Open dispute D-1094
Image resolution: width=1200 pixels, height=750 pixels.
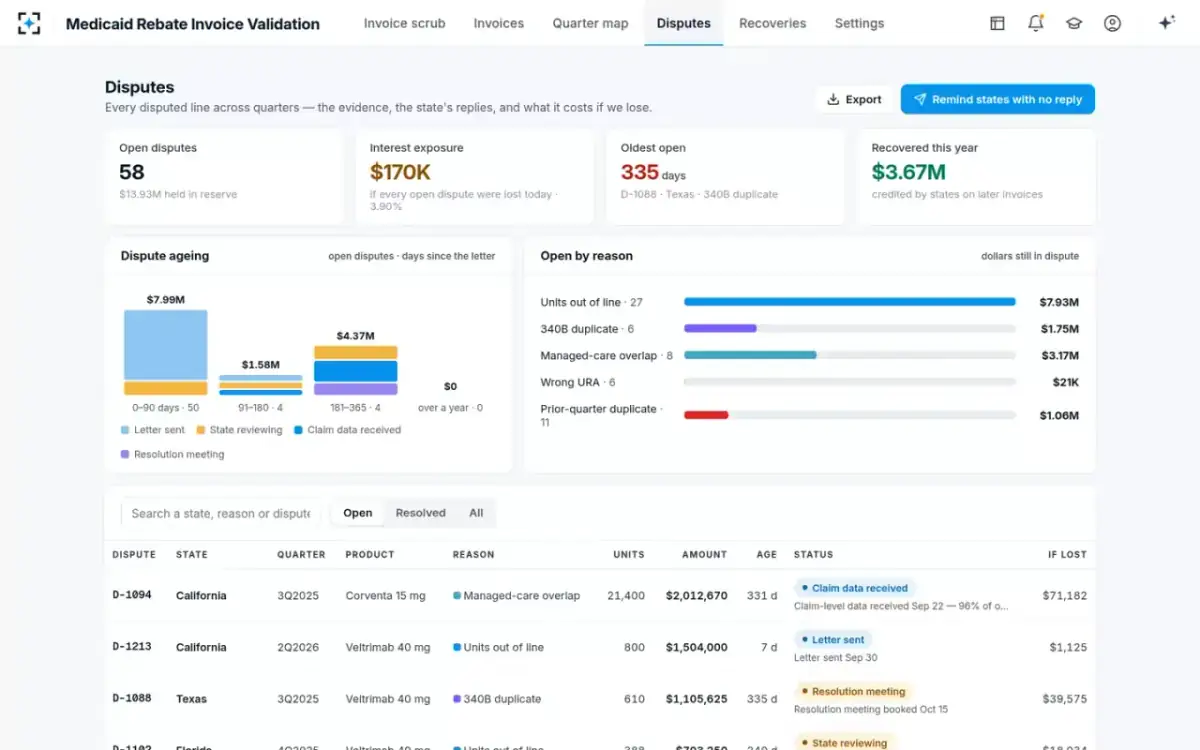[132, 595]
